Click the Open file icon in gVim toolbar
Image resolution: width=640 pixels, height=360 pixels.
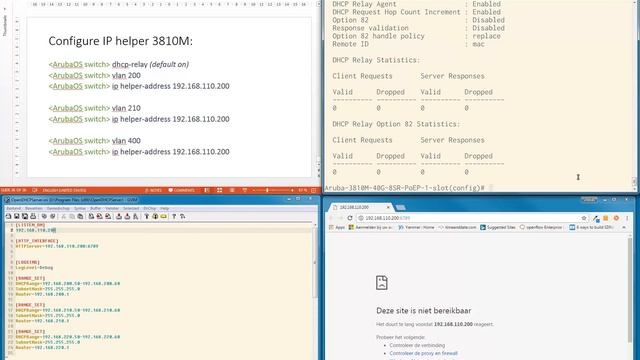[8, 216]
